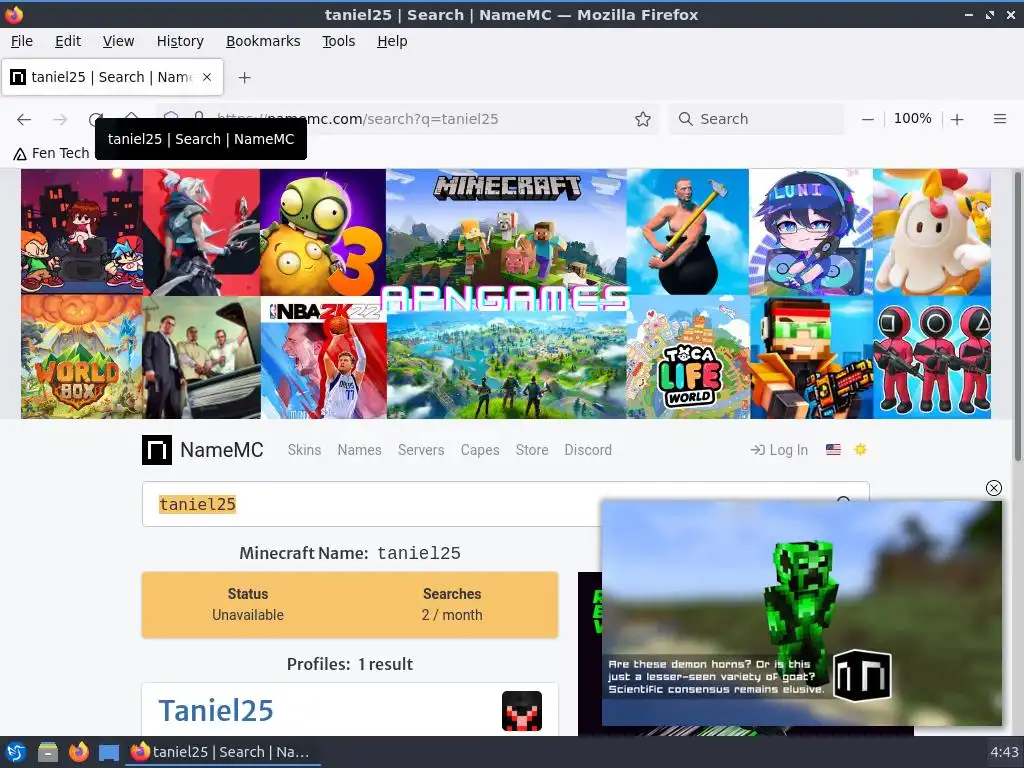Click the "2 / month" searches value

point(452,615)
